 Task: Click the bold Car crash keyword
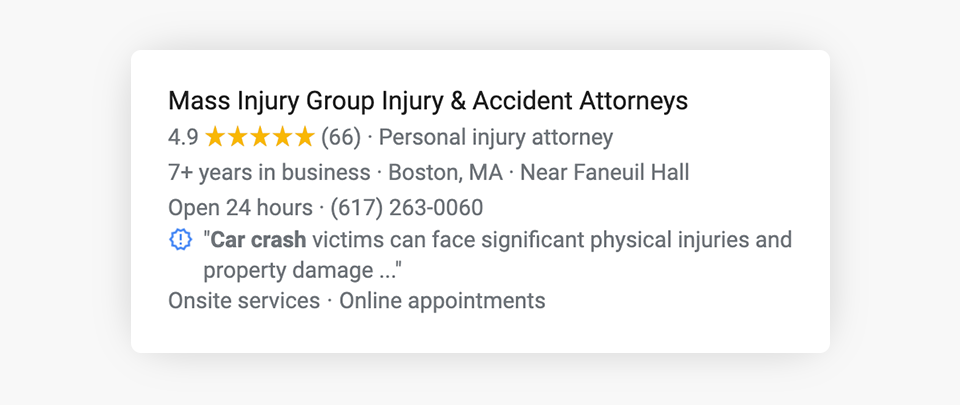coord(258,240)
